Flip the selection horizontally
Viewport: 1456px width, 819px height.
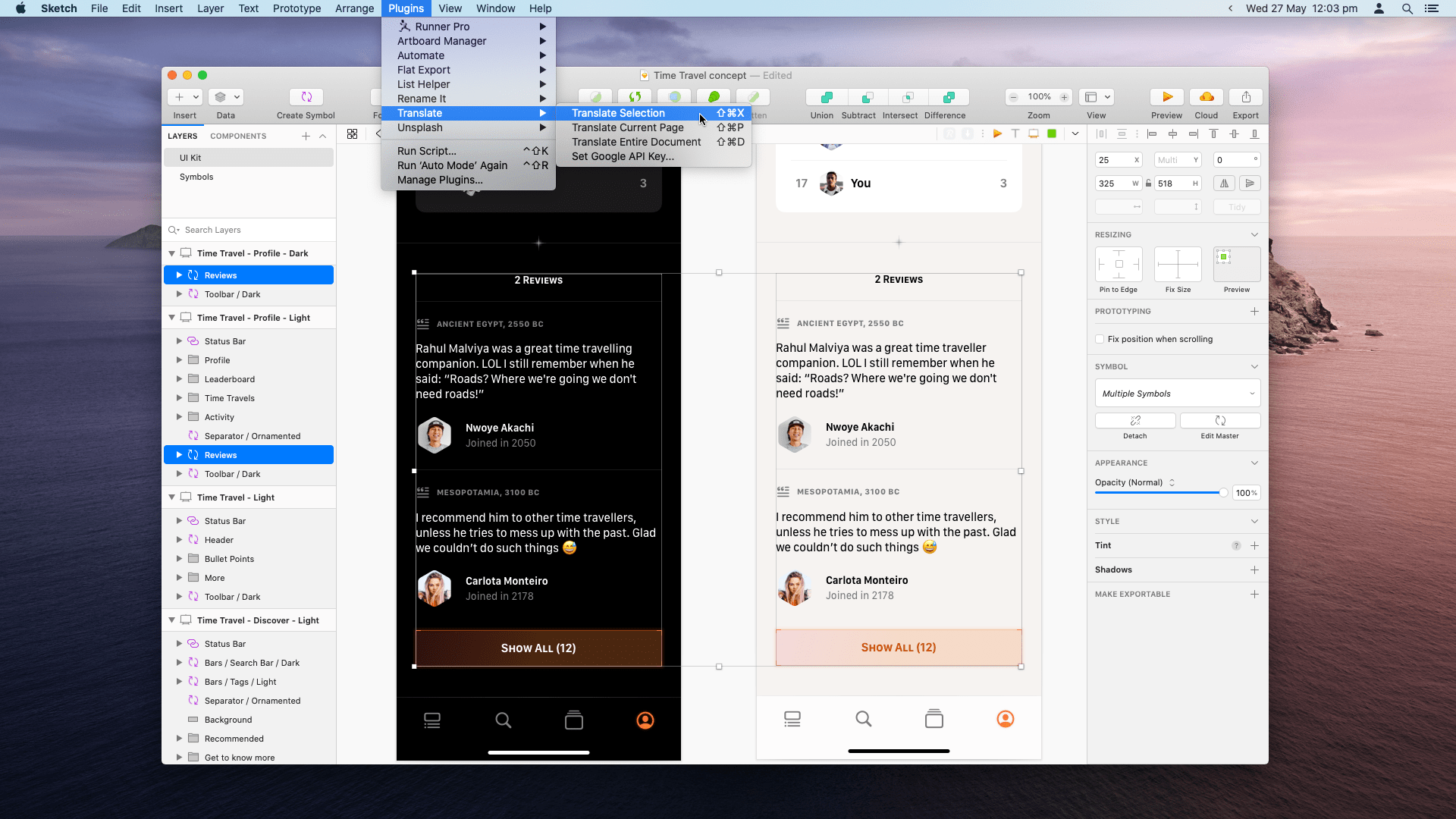[x=1224, y=183]
